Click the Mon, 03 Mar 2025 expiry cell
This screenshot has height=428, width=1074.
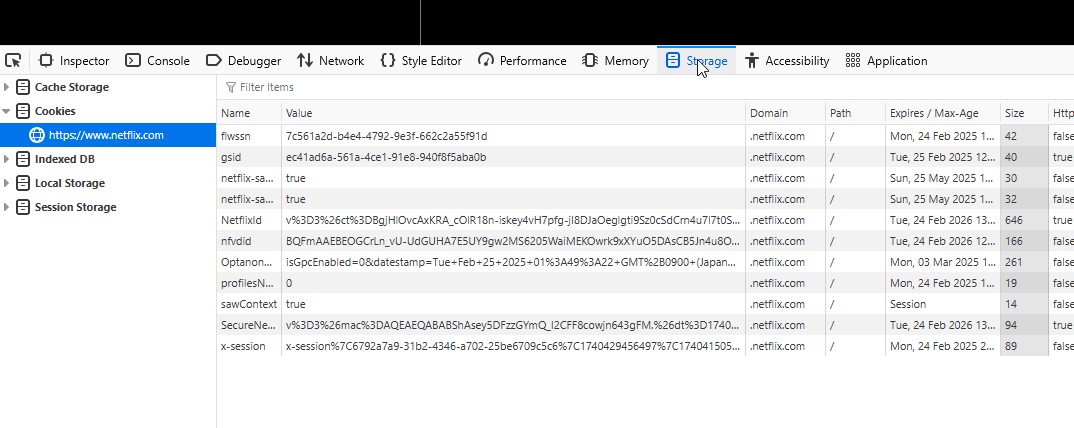click(942, 262)
